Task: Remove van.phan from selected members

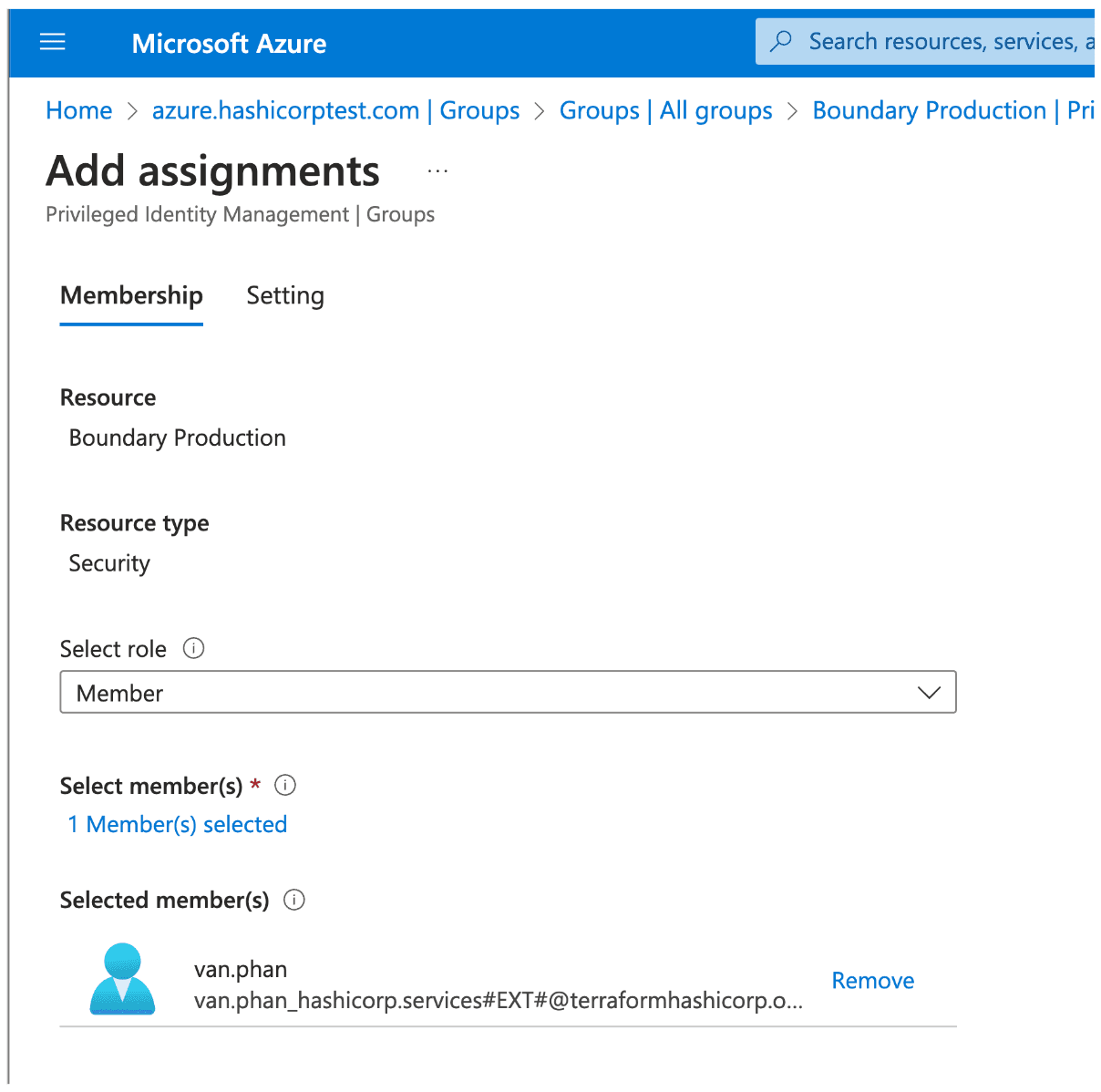Action: [x=873, y=981]
